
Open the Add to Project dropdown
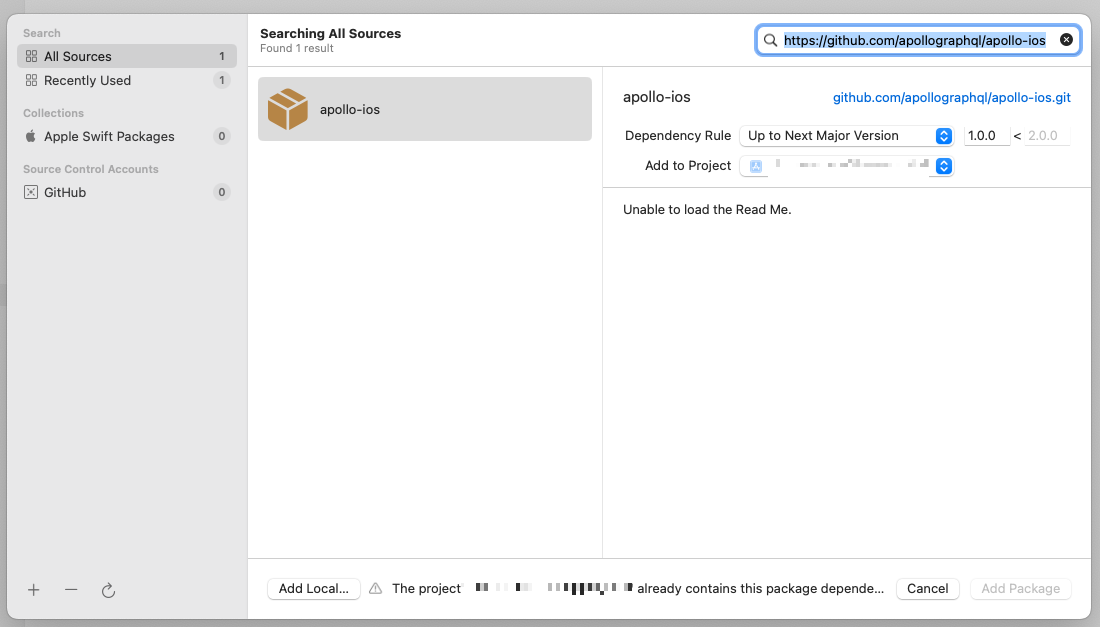[x=847, y=166]
